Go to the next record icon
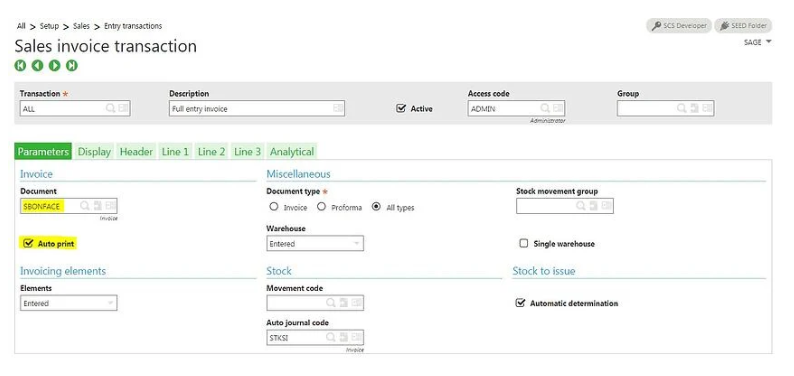 tap(55, 65)
